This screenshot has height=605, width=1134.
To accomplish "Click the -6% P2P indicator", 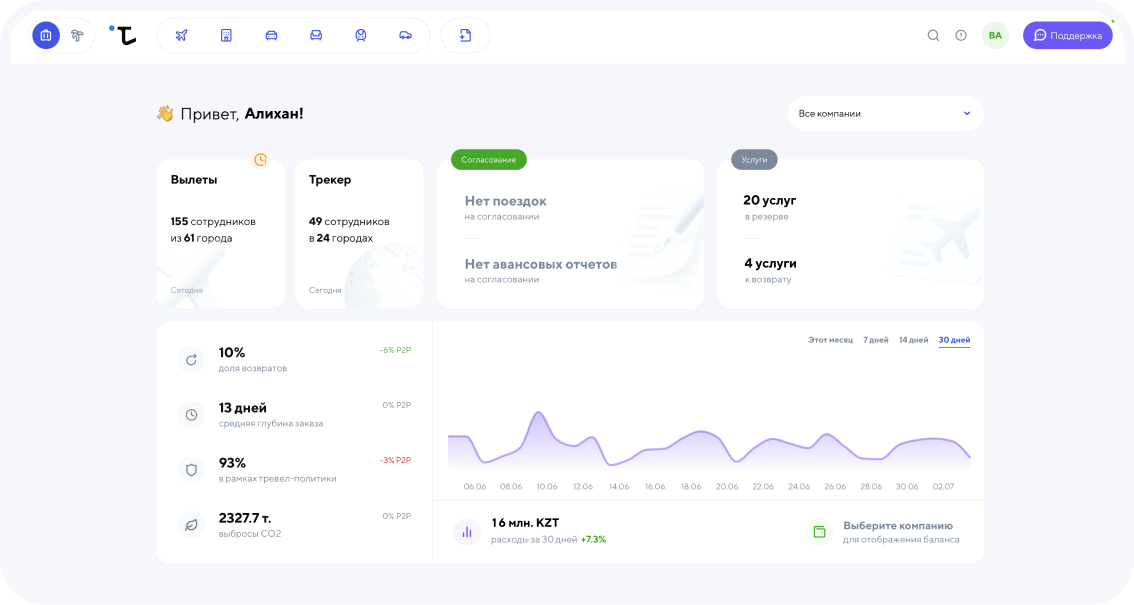I will [395, 350].
